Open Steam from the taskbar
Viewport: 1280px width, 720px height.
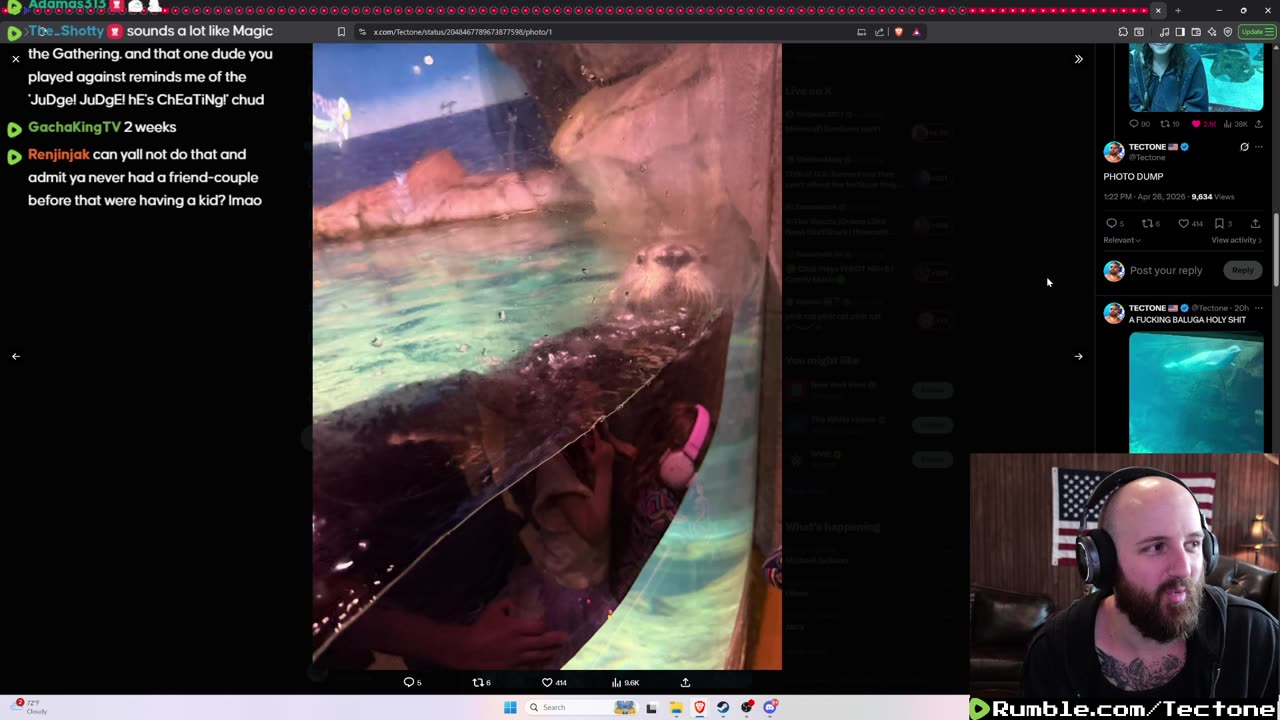(723, 707)
